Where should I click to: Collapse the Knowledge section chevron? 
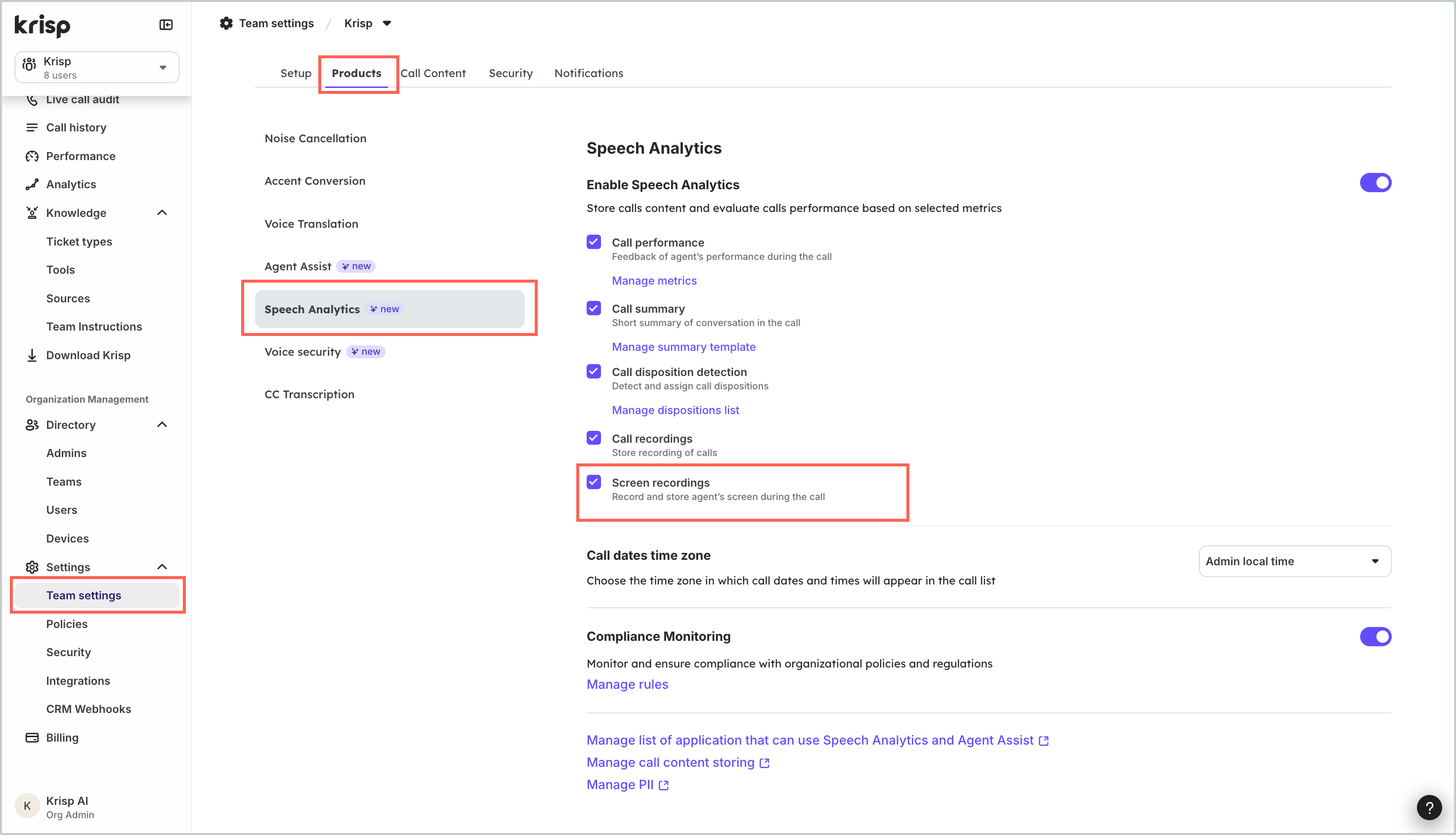pyautogui.click(x=162, y=213)
